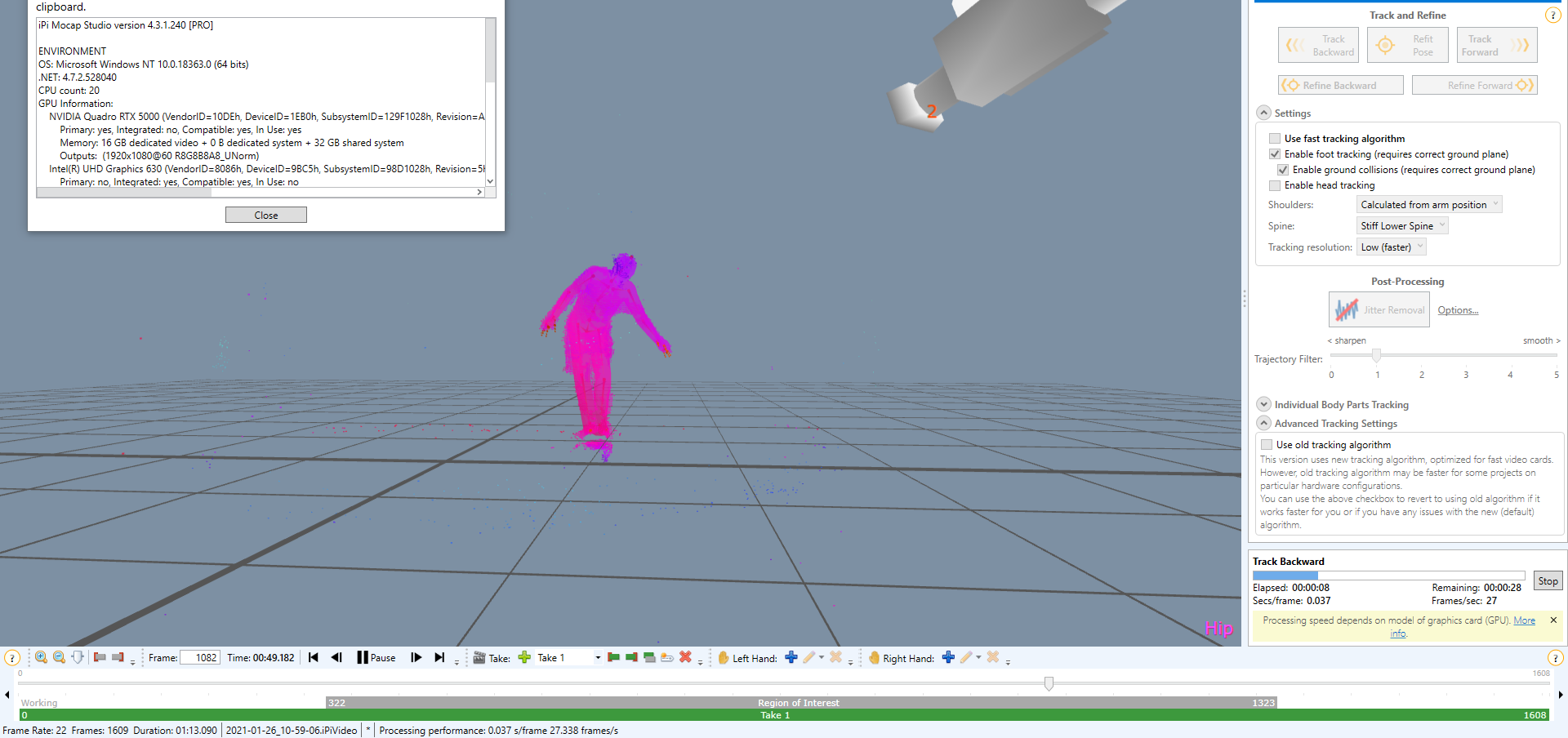The height and width of the screenshot is (738, 1568).
Task: Click the info dialog vertical scrollbar
Action: point(490,101)
